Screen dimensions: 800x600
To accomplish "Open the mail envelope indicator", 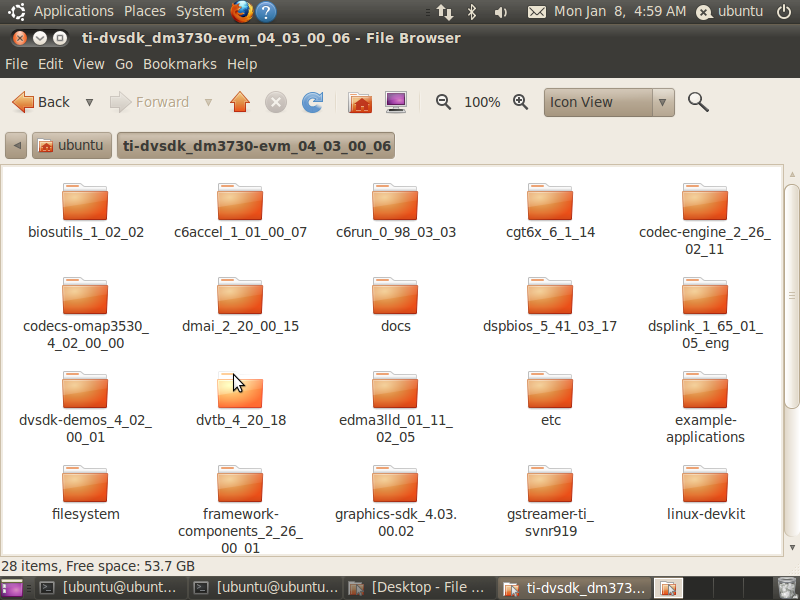I will pyautogui.click(x=537, y=12).
